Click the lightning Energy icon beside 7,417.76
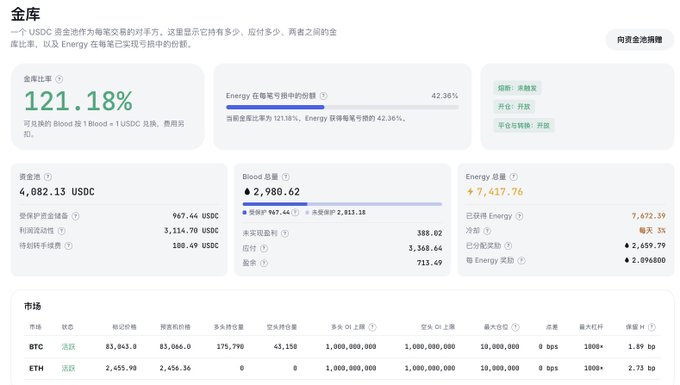 click(x=470, y=191)
